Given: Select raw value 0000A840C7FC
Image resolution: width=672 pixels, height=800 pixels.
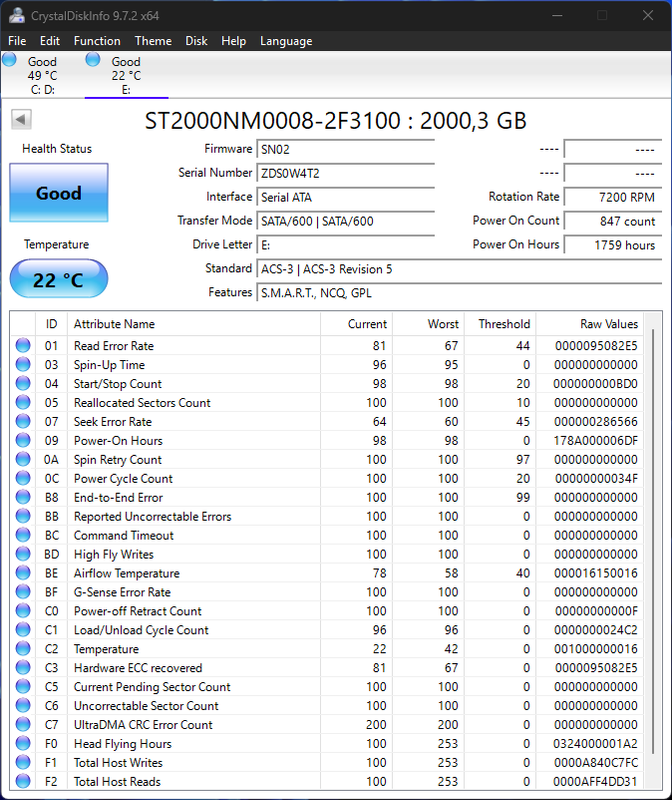Looking at the screenshot, I should tap(595, 762).
